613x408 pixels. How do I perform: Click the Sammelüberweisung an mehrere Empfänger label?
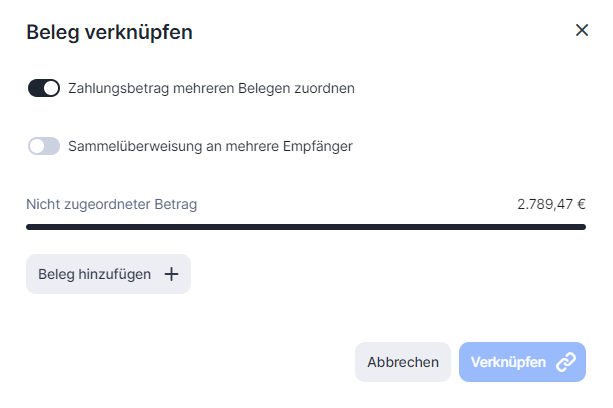(x=210, y=146)
